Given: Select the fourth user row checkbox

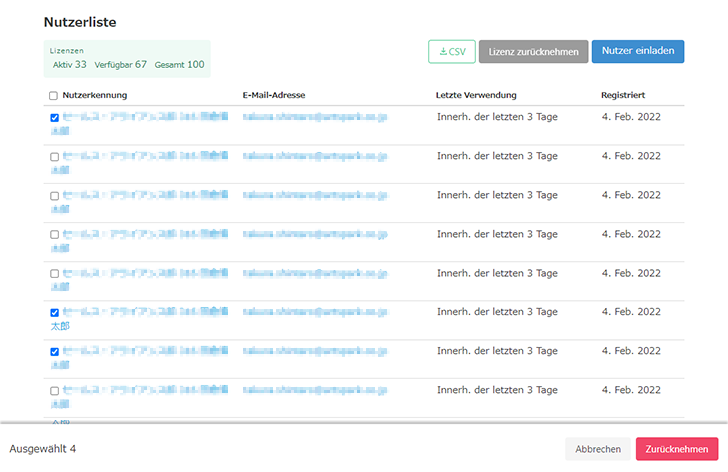Looking at the screenshot, I should coord(54,235).
